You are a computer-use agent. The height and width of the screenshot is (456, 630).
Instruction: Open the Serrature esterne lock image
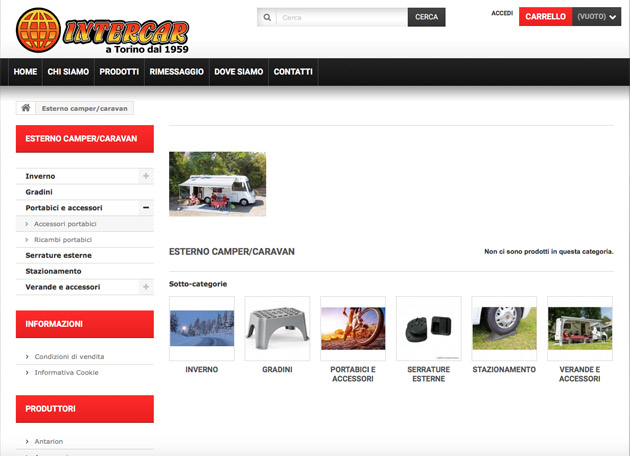click(428, 328)
